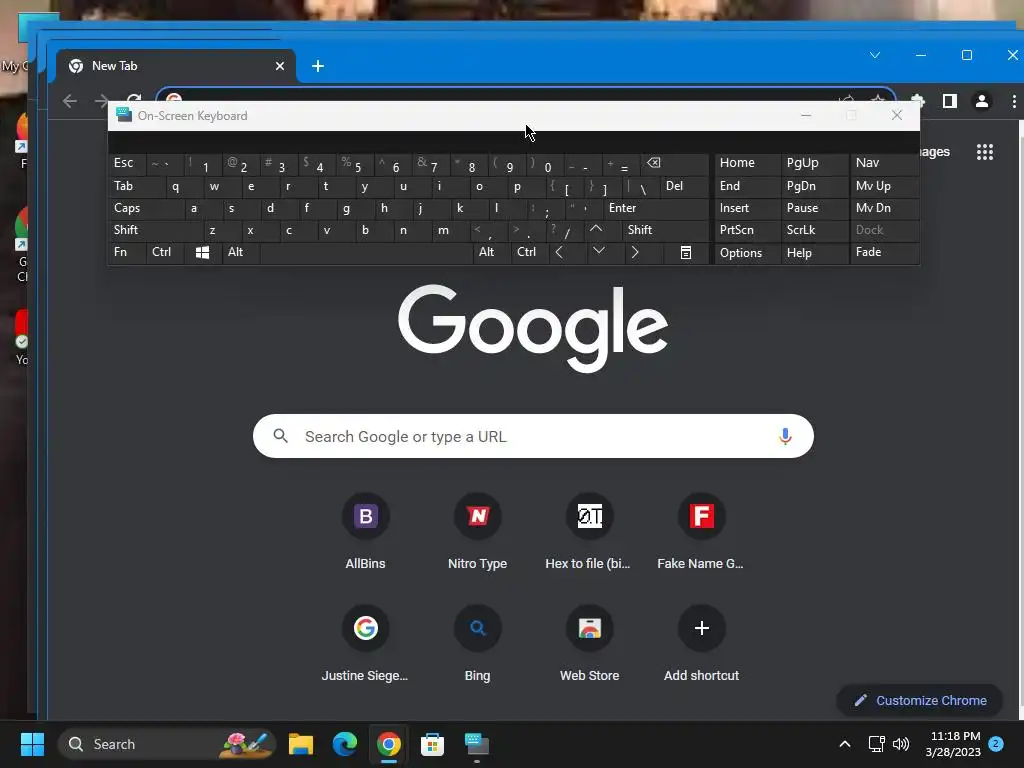Launch Microsoft Edge from taskbar
The image size is (1024, 768).
click(x=345, y=744)
